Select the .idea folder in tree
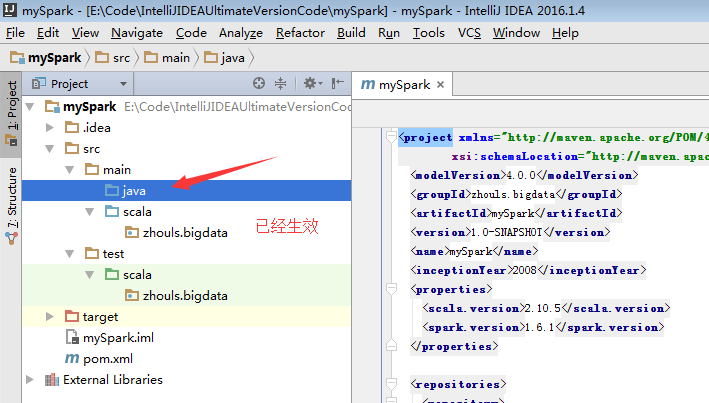Image resolution: width=709 pixels, height=403 pixels. (88, 128)
